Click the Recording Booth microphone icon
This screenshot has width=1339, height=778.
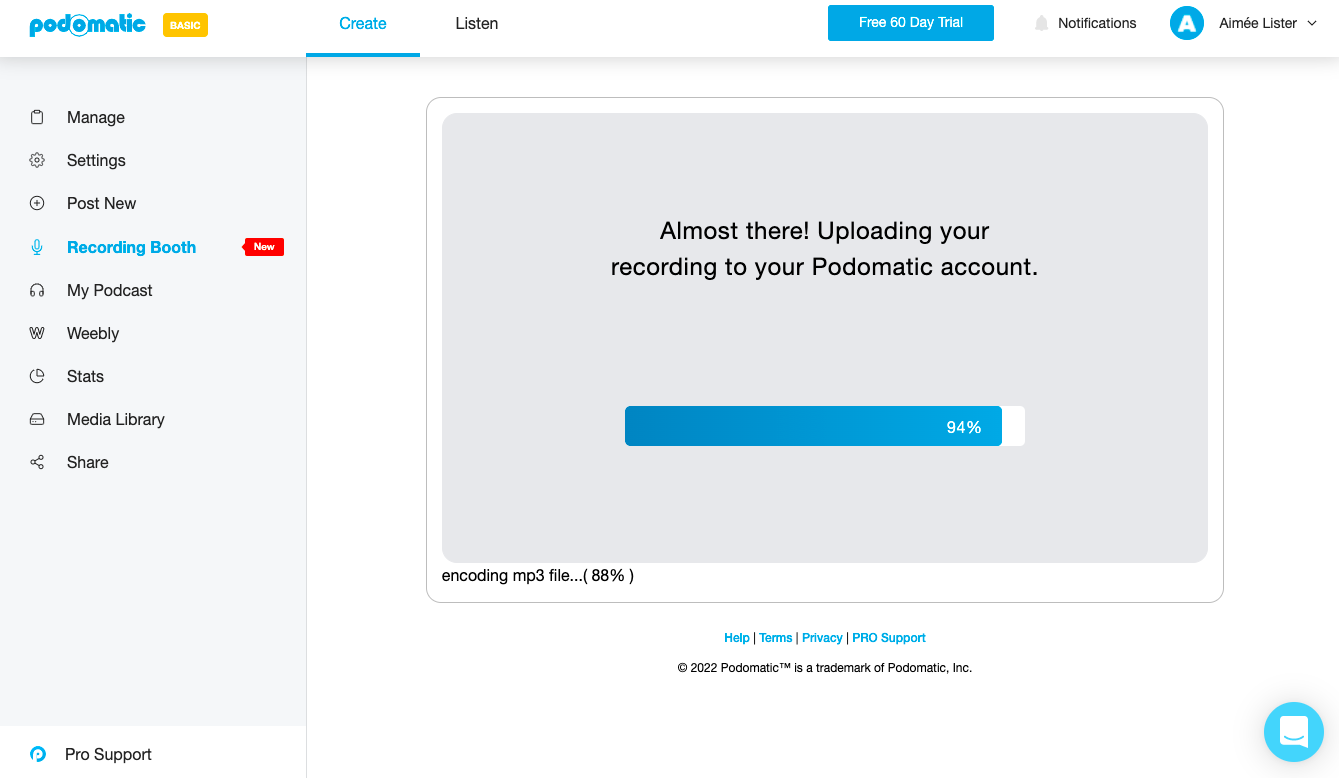coord(37,247)
